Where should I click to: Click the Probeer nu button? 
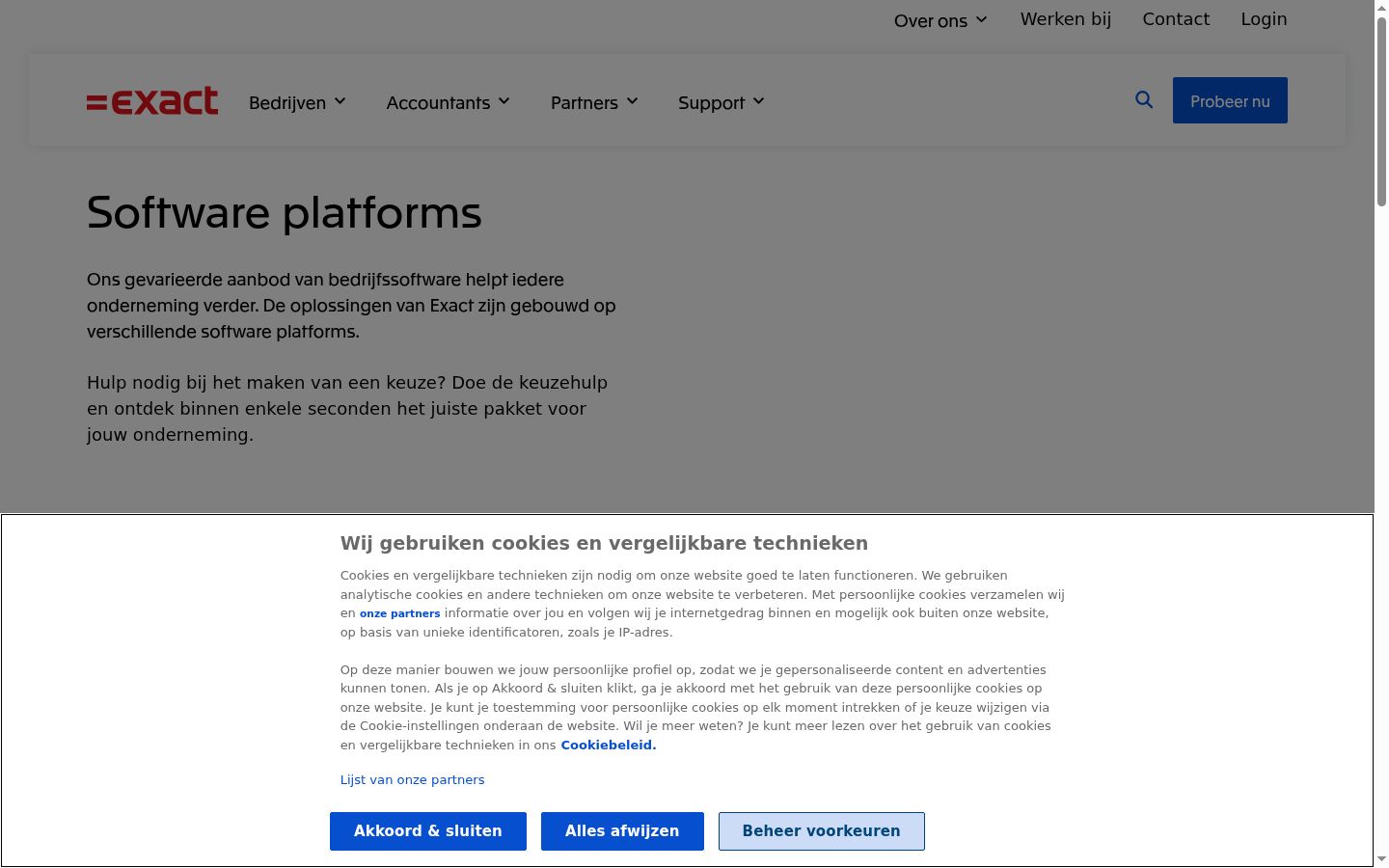[1230, 100]
